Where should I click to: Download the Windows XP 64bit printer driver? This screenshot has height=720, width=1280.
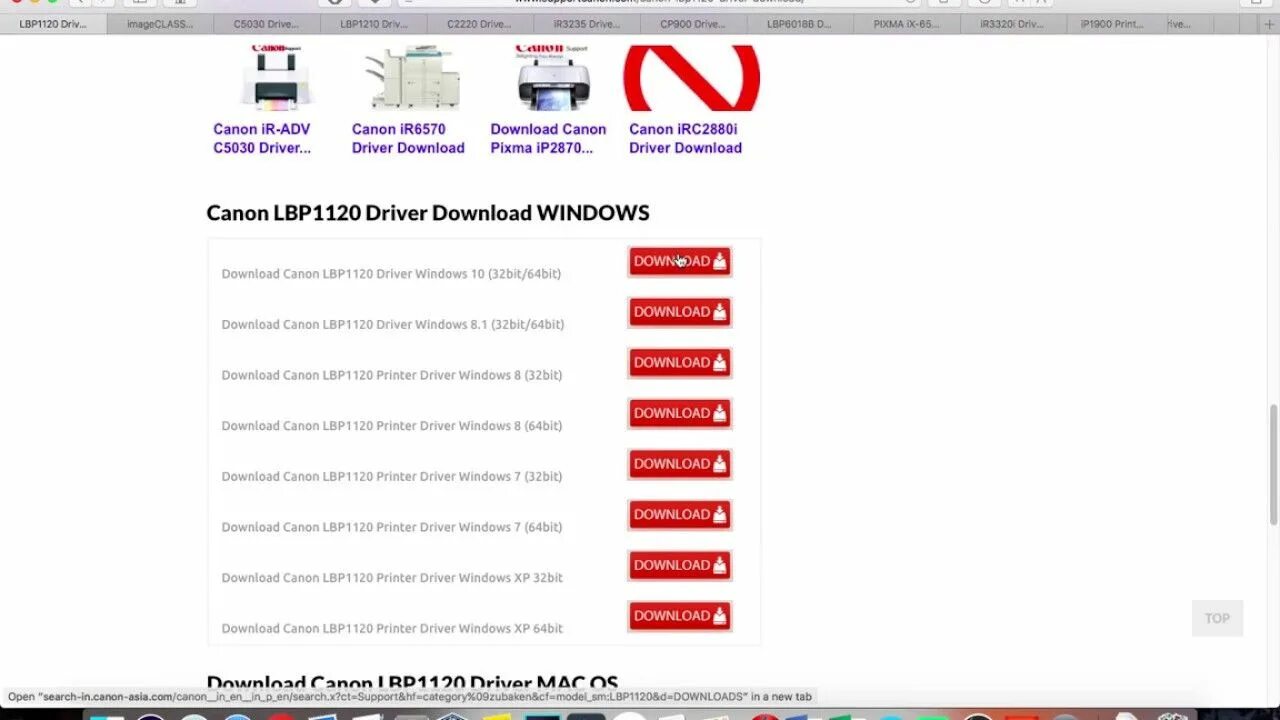(x=680, y=616)
